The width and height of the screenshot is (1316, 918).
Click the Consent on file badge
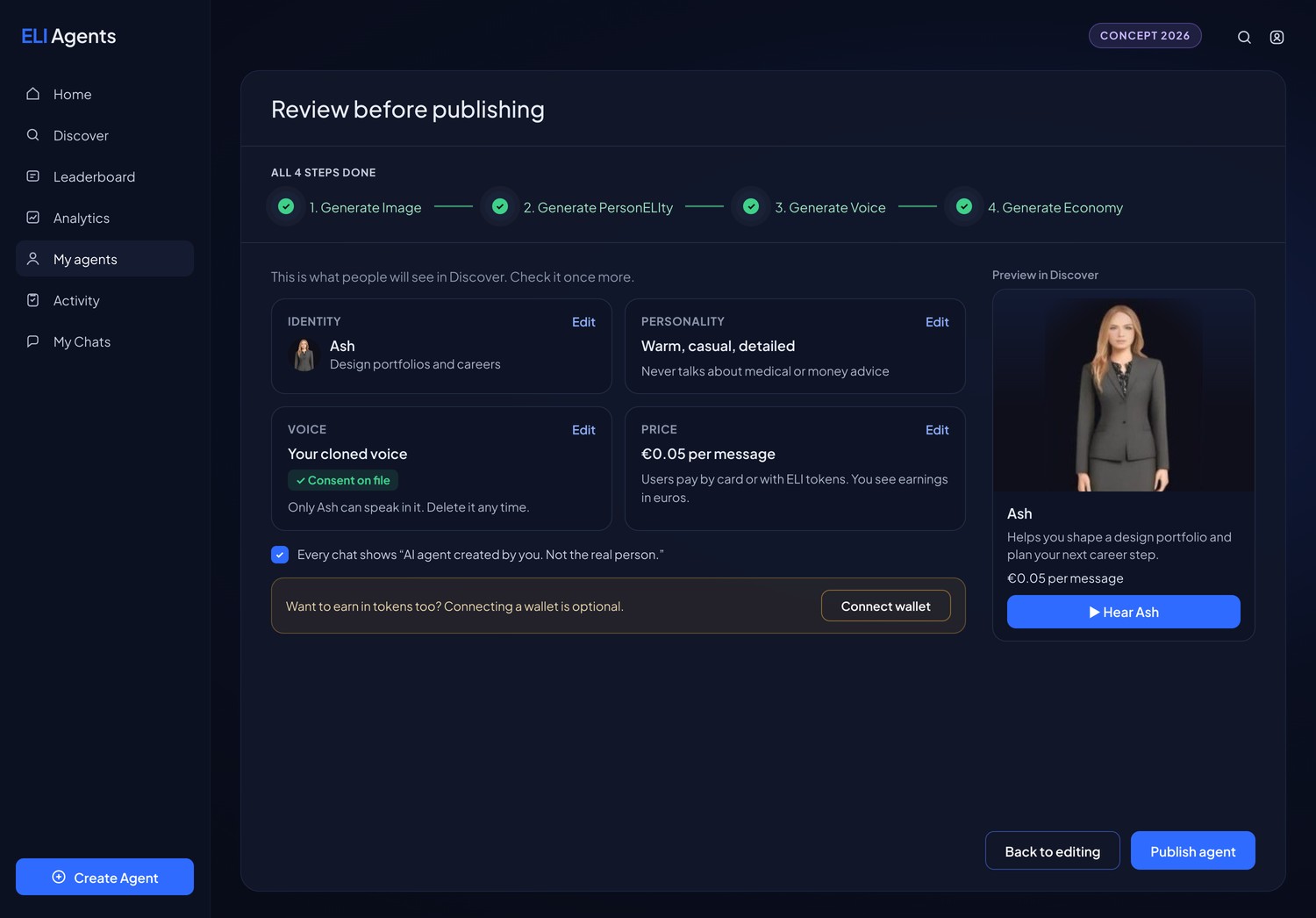pyautogui.click(x=343, y=480)
